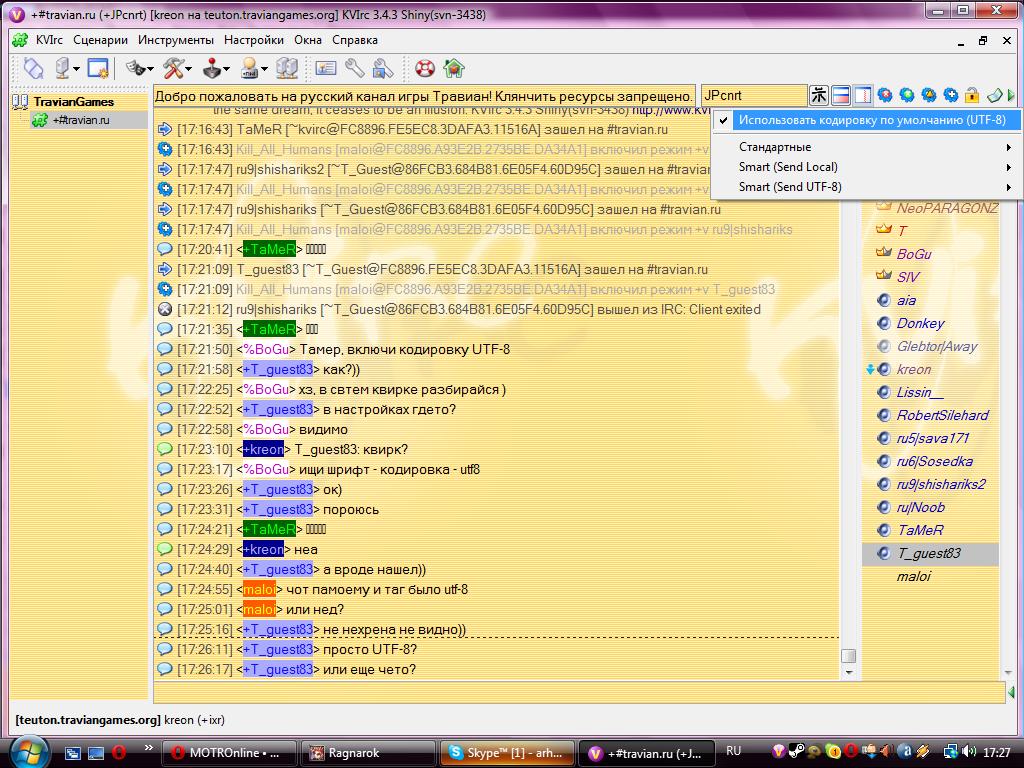
Task: Click the gear icon with orange triangle
Action: point(929,95)
